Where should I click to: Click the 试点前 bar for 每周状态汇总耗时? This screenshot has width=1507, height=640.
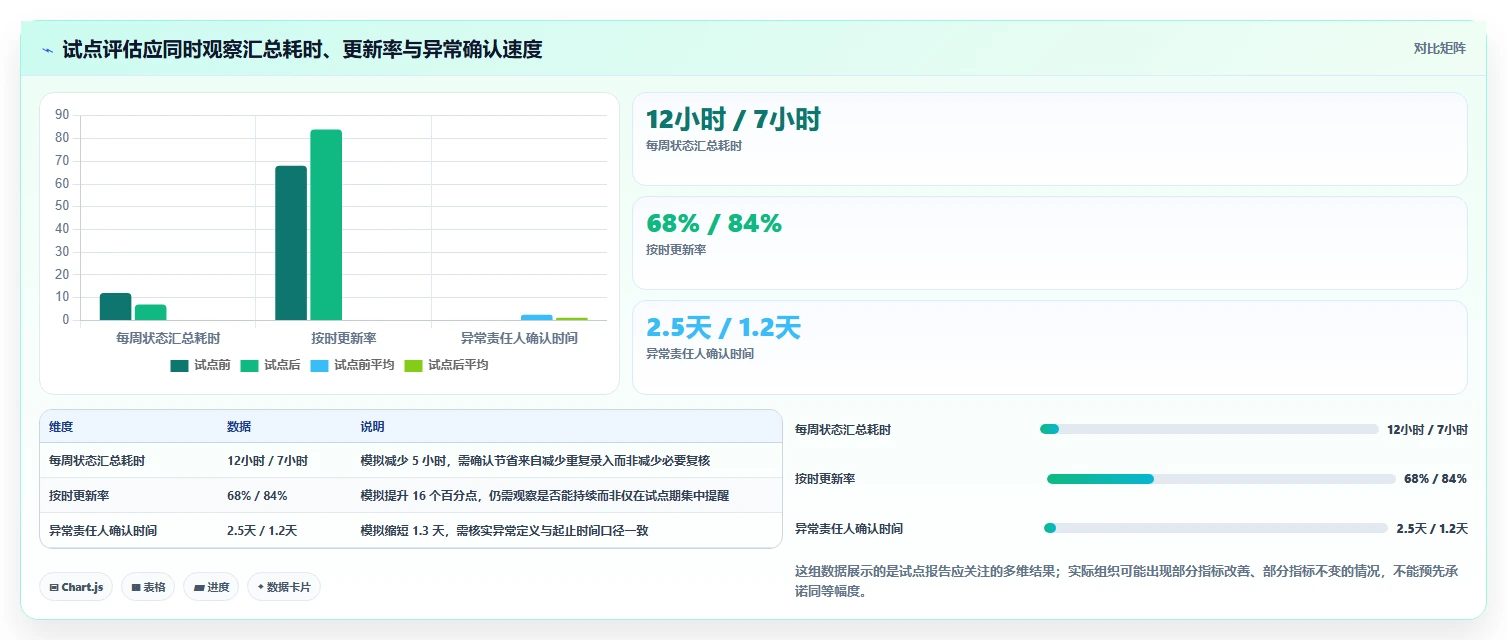click(x=115, y=307)
